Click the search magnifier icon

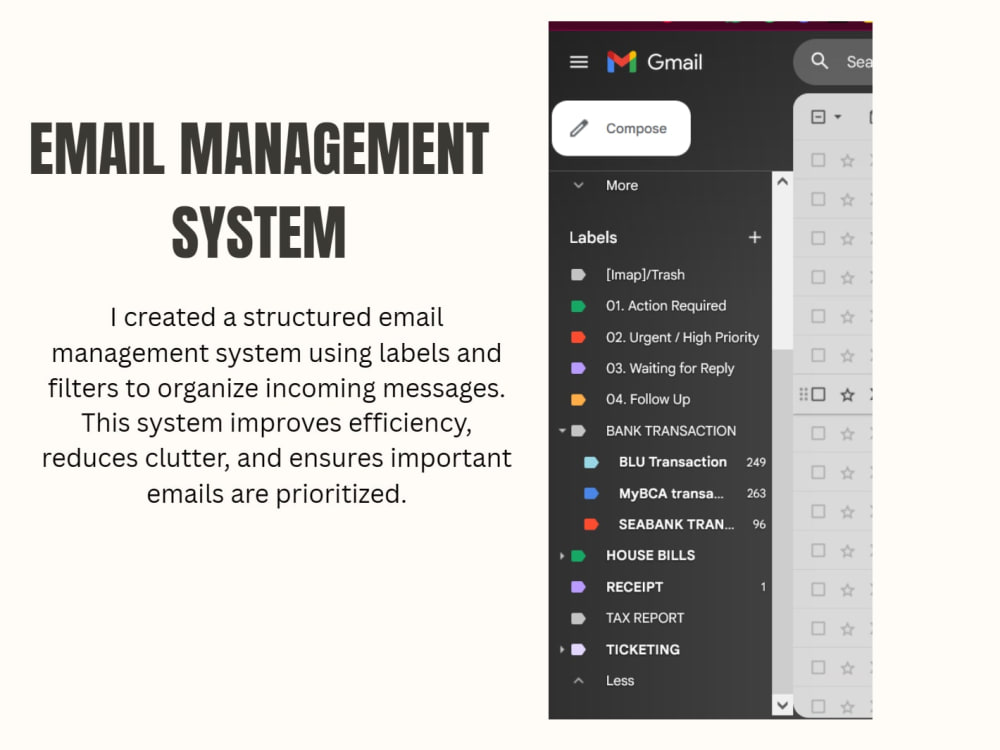[820, 61]
